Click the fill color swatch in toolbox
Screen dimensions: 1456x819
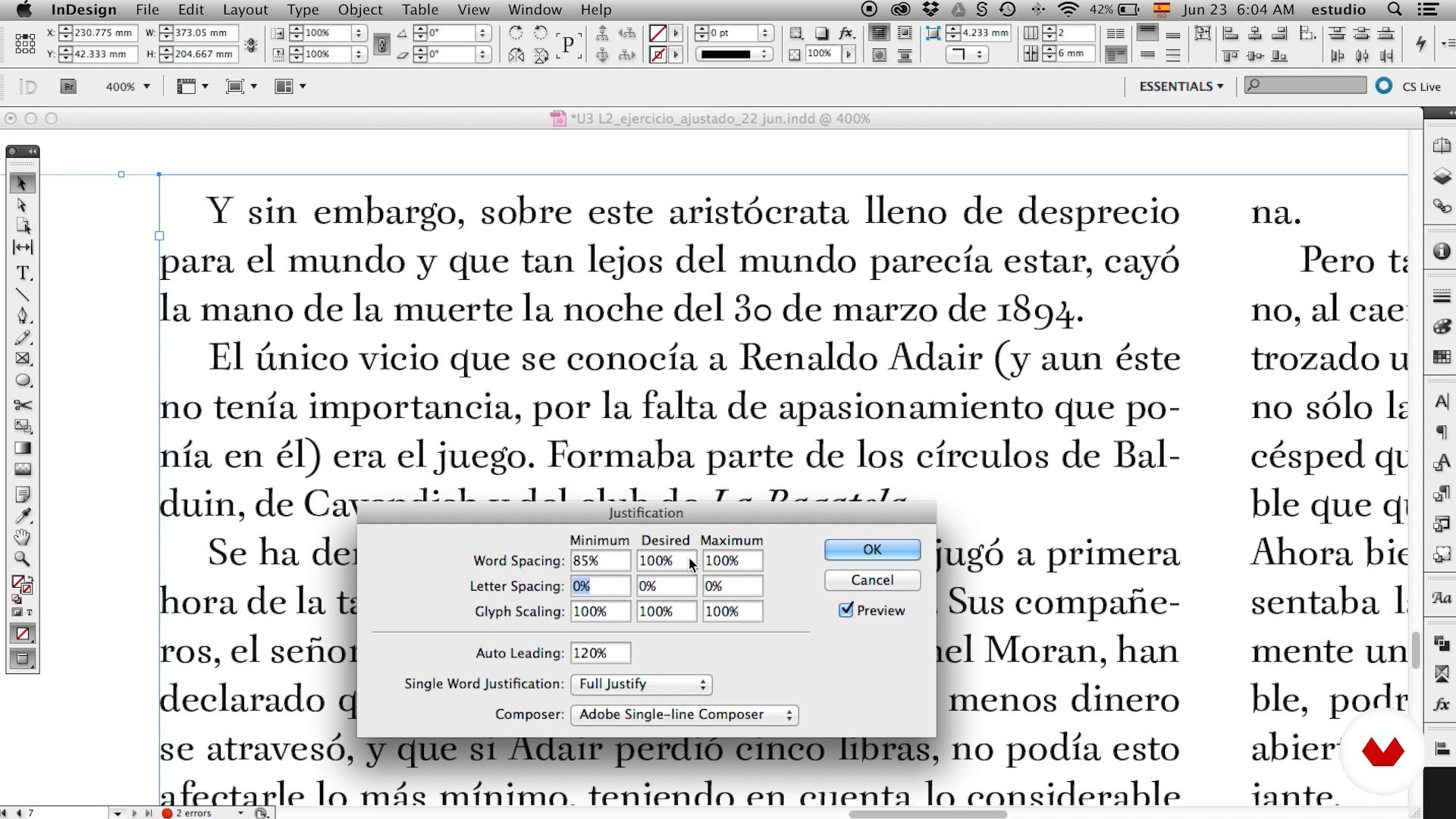coord(18,582)
